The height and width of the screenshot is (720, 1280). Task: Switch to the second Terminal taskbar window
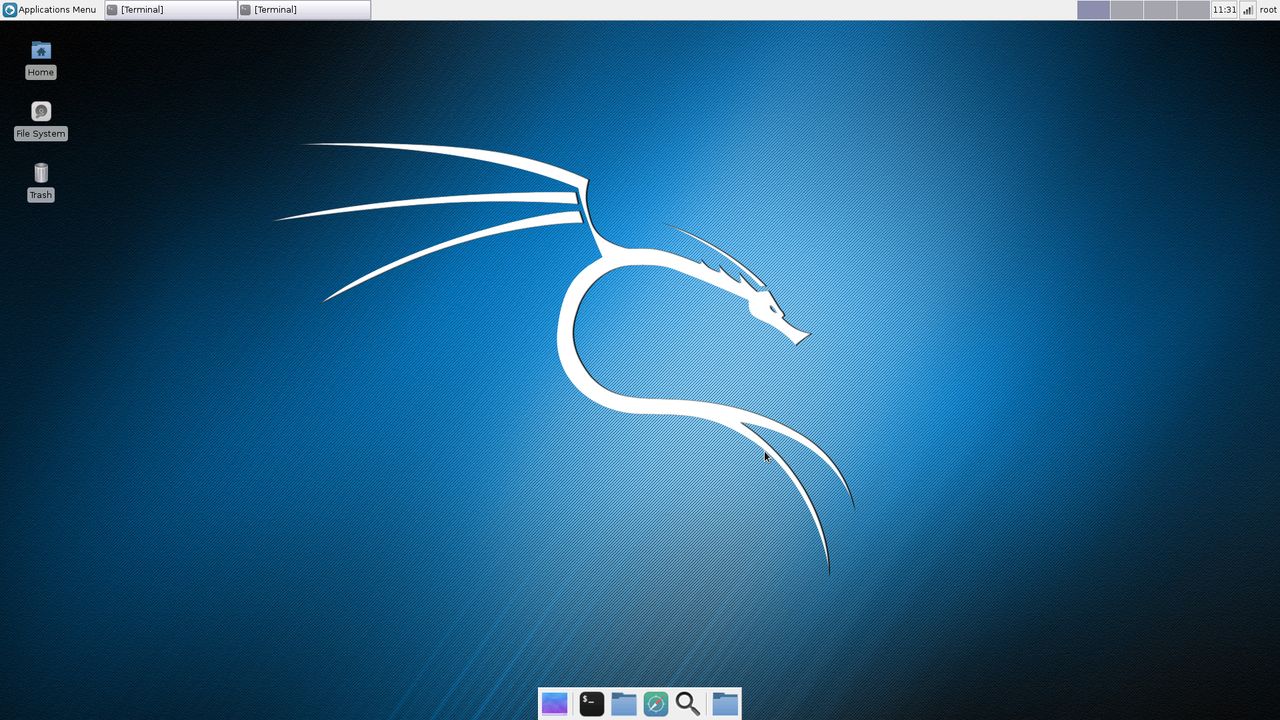(x=303, y=10)
